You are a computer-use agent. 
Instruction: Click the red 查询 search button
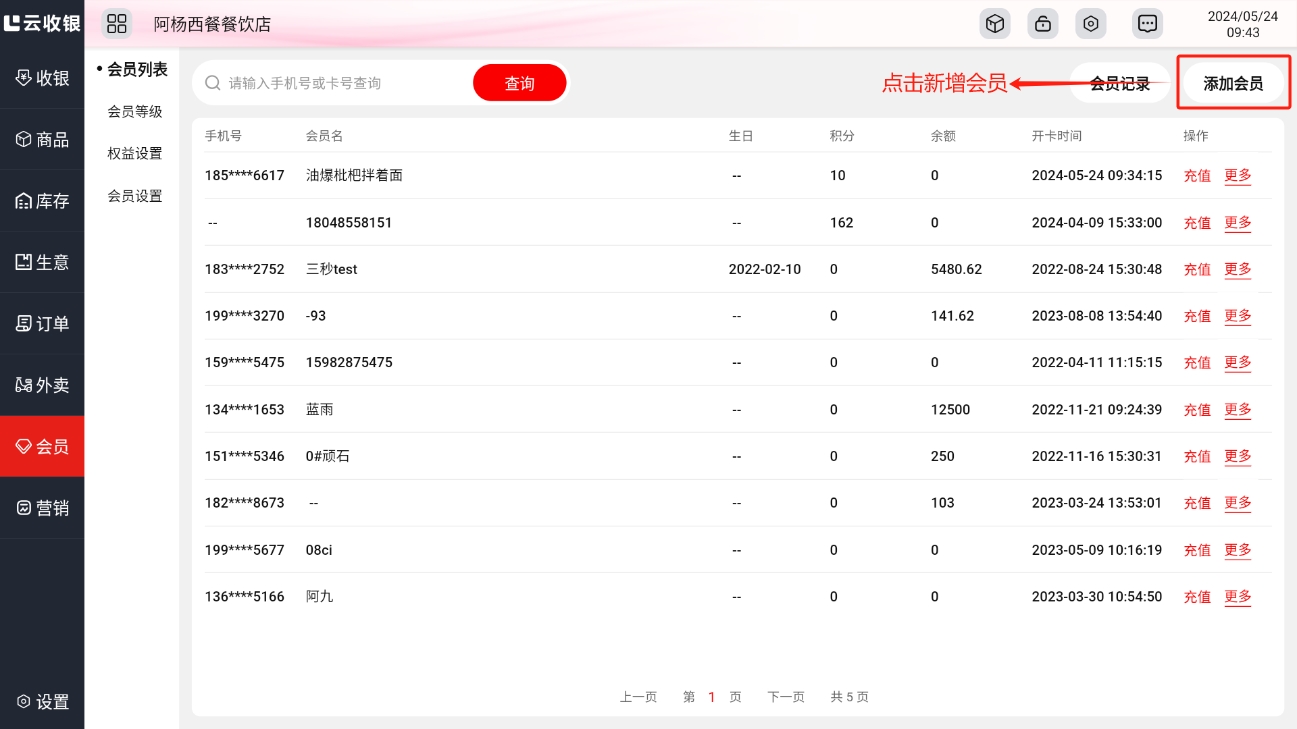click(519, 83)
